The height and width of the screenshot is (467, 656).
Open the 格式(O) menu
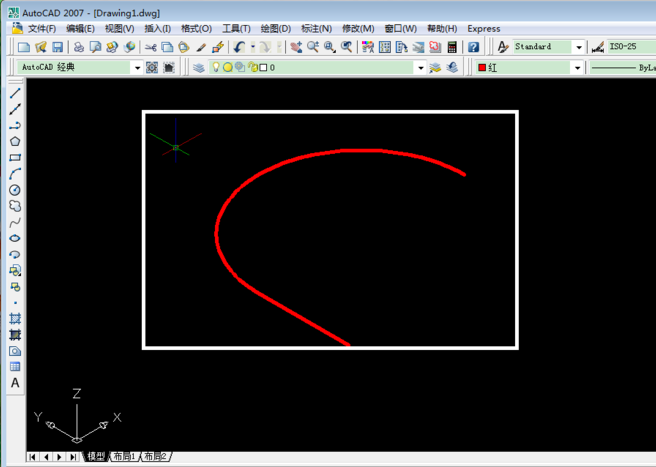(x=196, y=28)
